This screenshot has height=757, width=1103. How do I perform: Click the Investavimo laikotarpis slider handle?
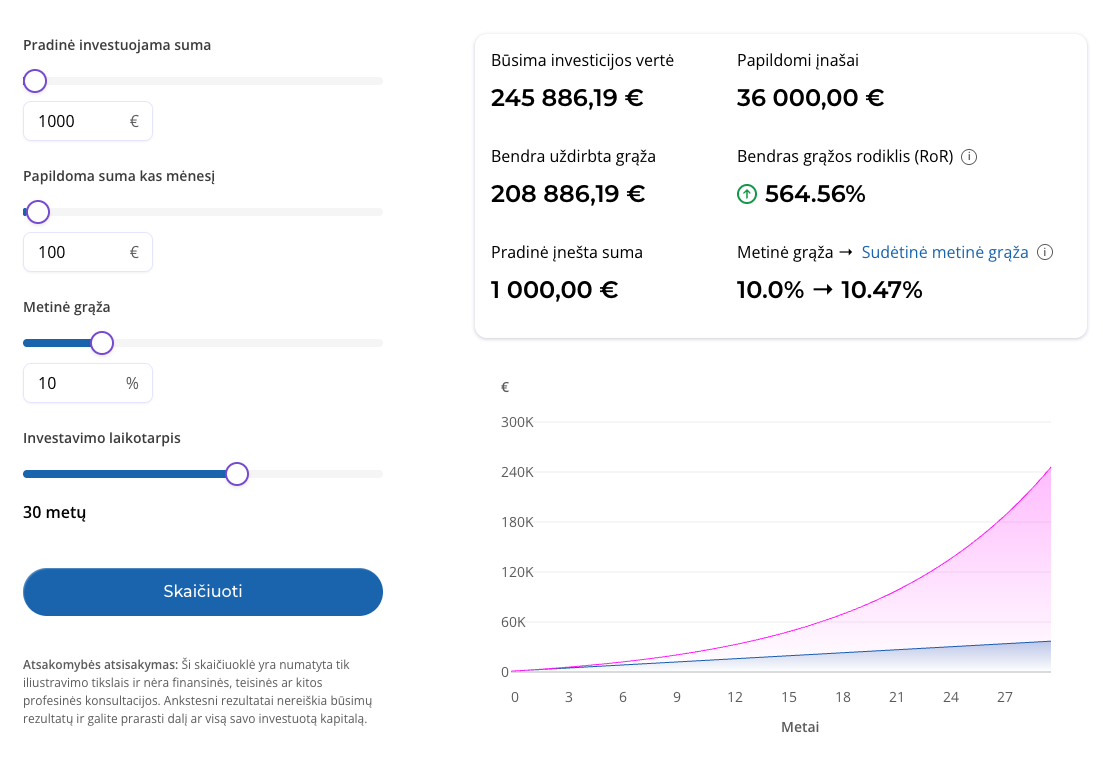coord(237,474)
